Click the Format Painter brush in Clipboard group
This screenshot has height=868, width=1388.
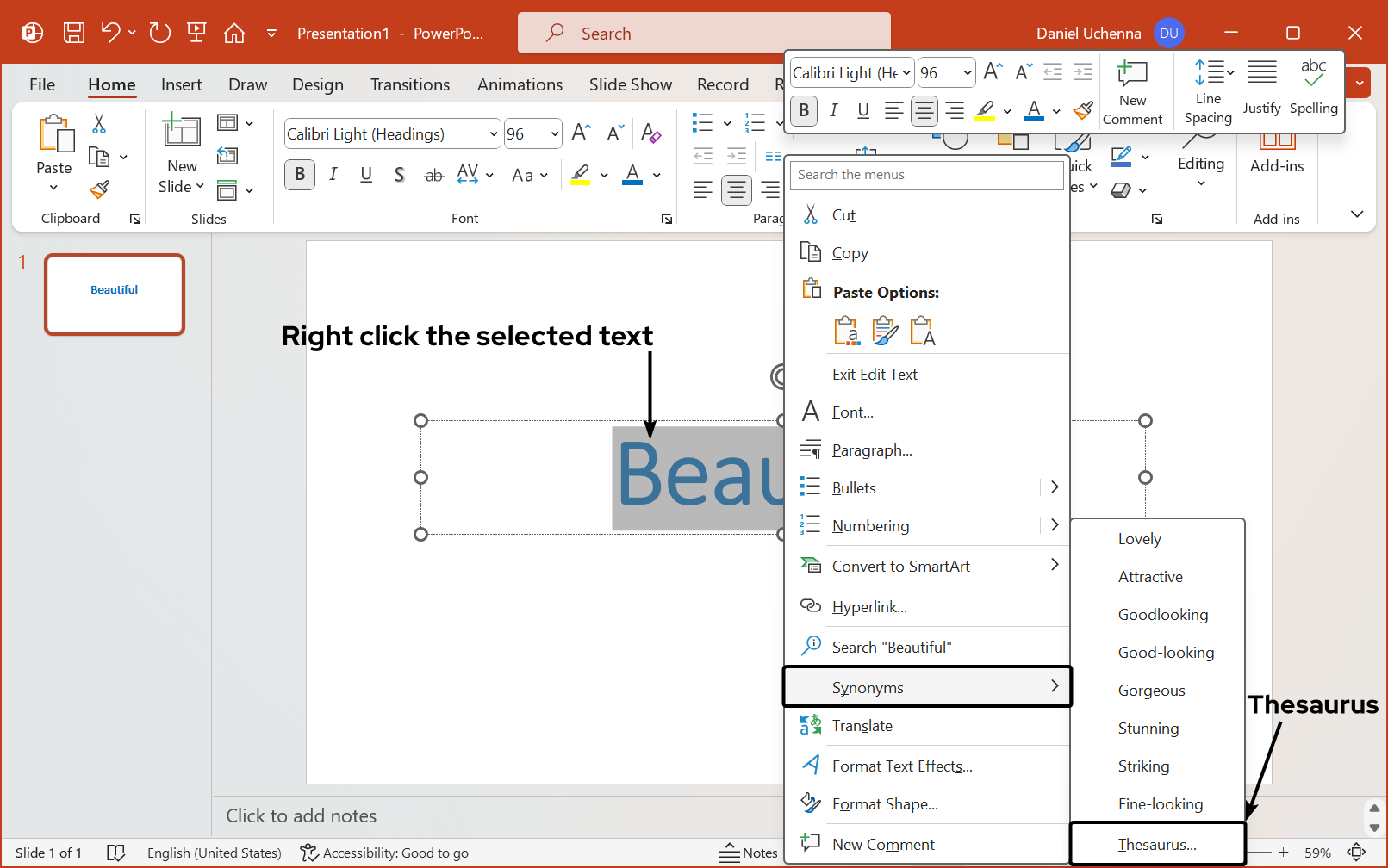100,189
